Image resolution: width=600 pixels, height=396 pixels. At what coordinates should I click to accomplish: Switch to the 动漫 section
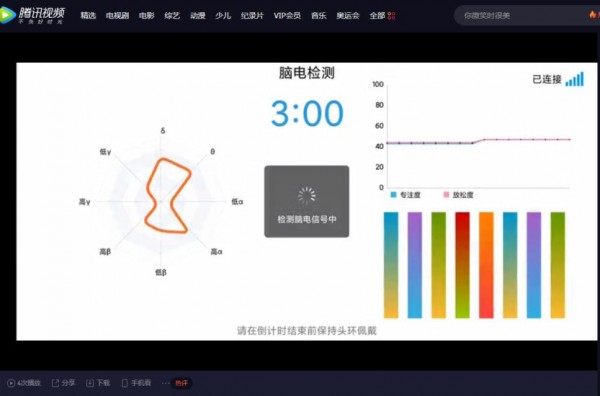pyautogui.click(x=198, y=16)
